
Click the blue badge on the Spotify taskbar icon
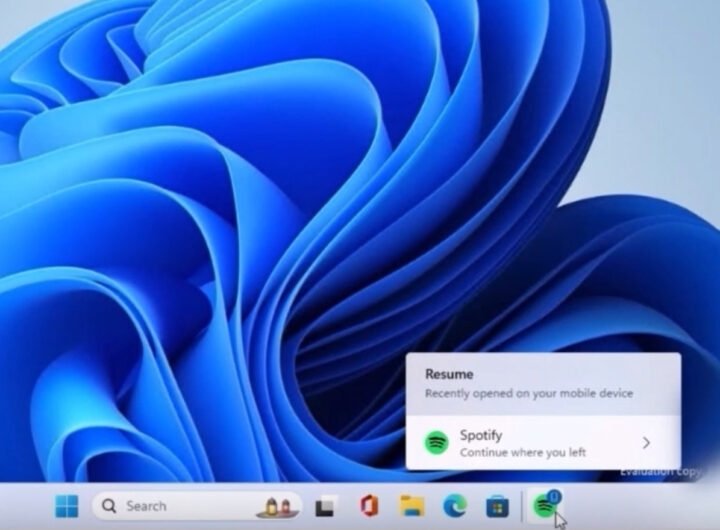[x=554, y=496]
